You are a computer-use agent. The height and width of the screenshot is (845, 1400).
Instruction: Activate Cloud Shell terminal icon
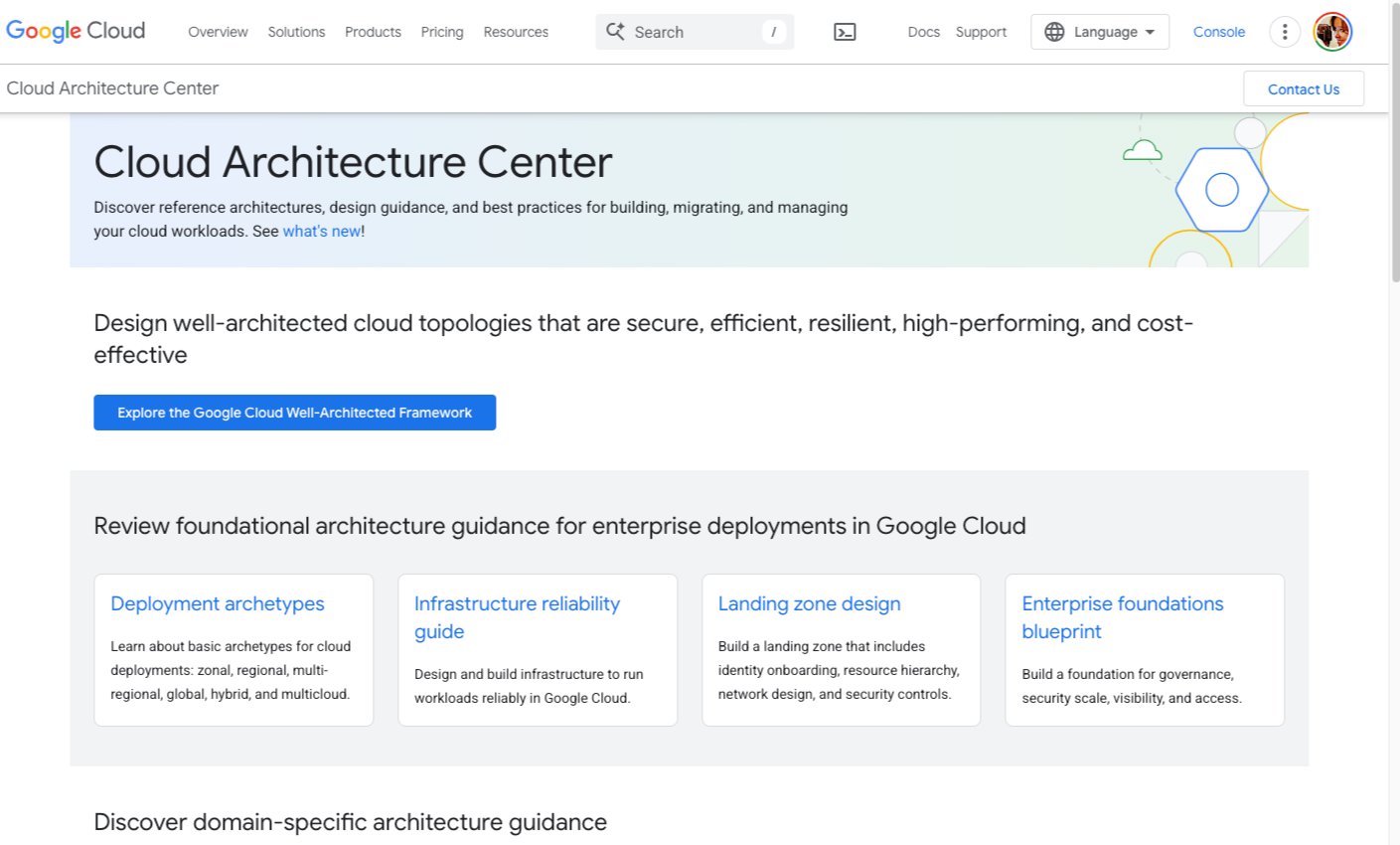[845, 32]
